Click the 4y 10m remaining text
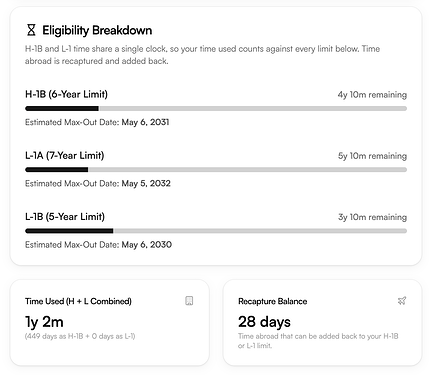429x375 pixels. [x=372, y=95]
